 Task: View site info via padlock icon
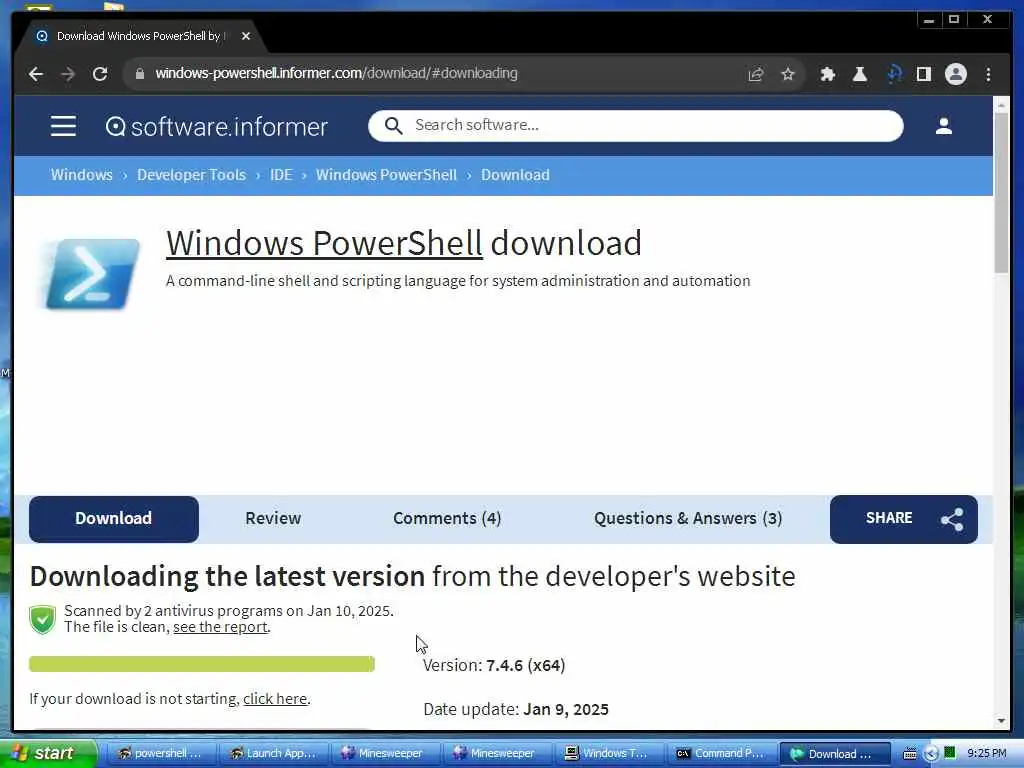pos(139,74)
